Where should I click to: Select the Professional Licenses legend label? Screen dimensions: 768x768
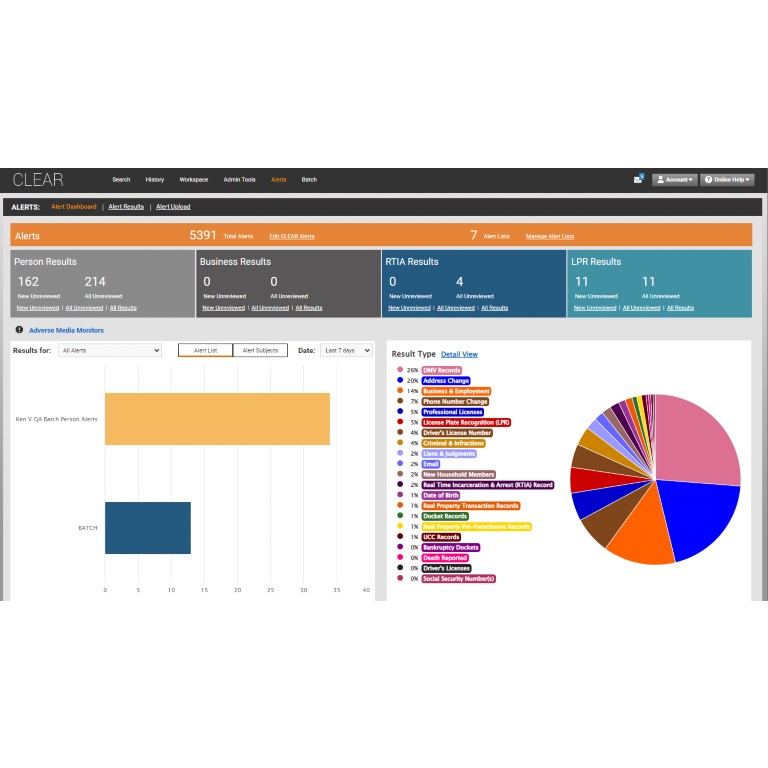coord(453,412)
